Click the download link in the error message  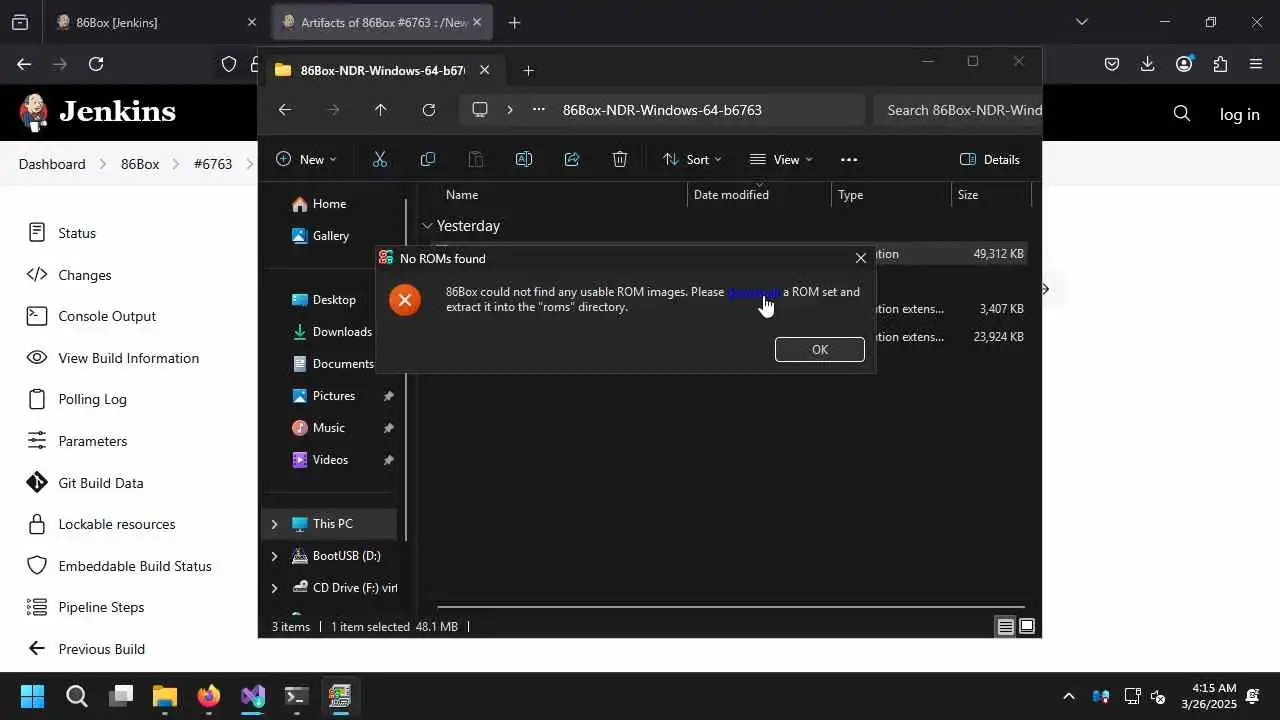tap(753, 292)
